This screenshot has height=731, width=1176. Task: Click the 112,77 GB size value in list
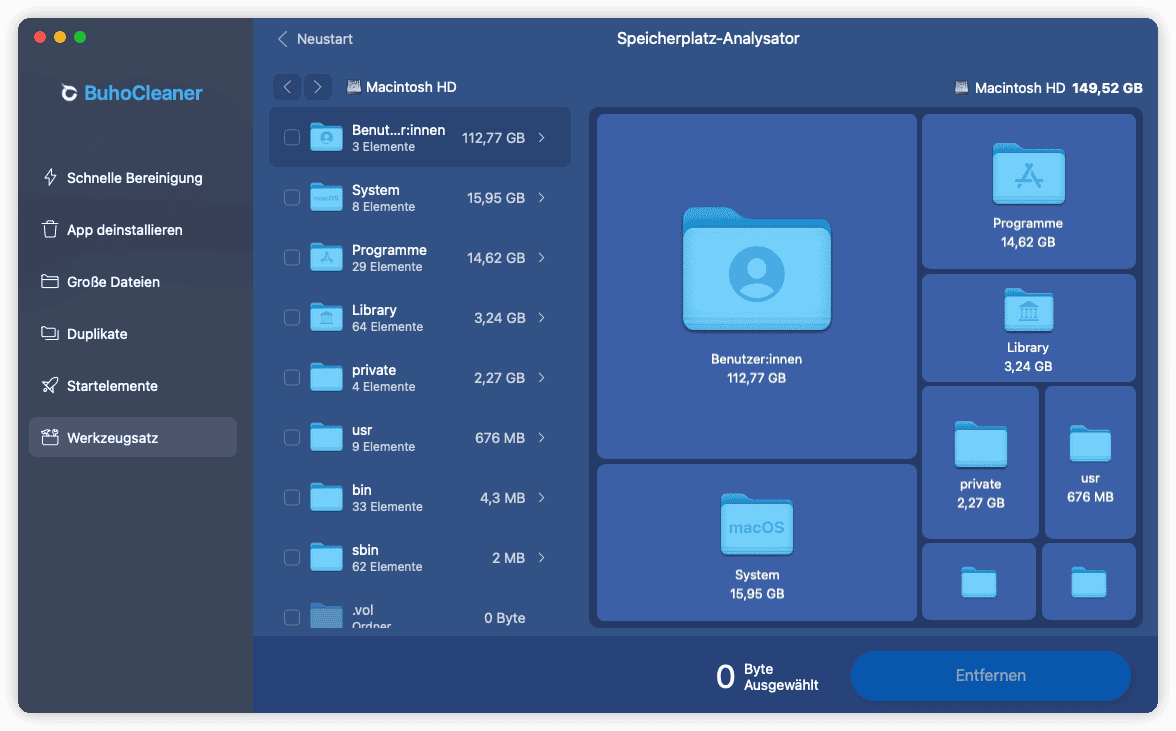coord(494,138)
